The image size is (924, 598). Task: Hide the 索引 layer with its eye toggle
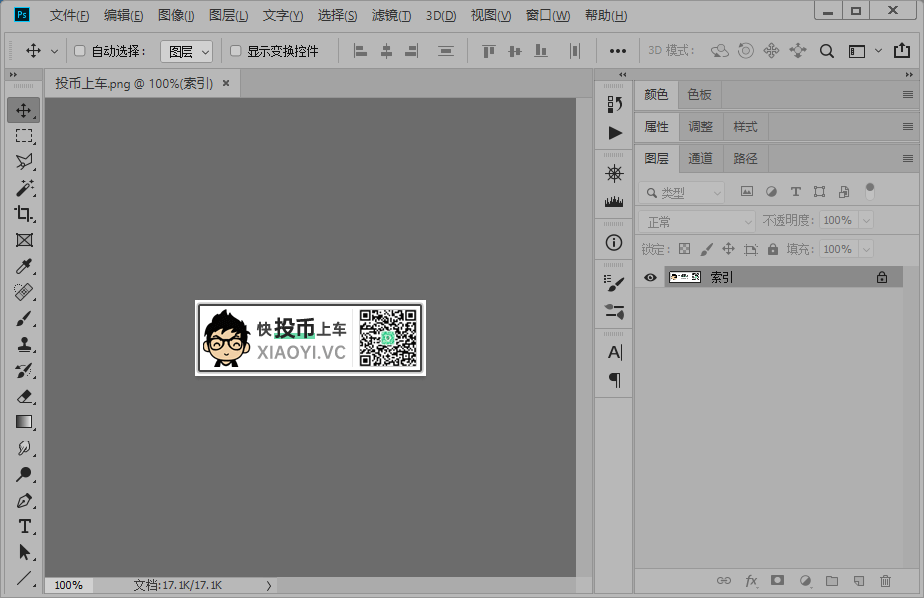651,277
